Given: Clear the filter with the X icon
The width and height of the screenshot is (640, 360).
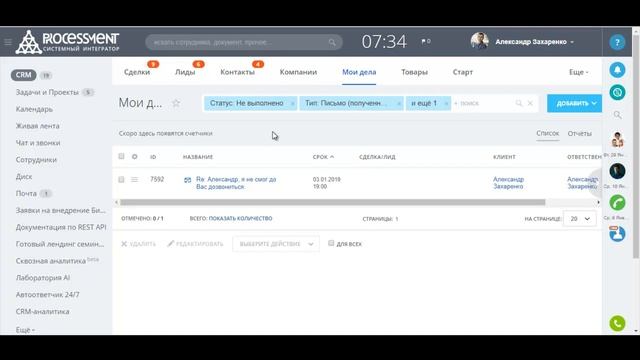Looking at the screenshot, I should pos(530,103).
